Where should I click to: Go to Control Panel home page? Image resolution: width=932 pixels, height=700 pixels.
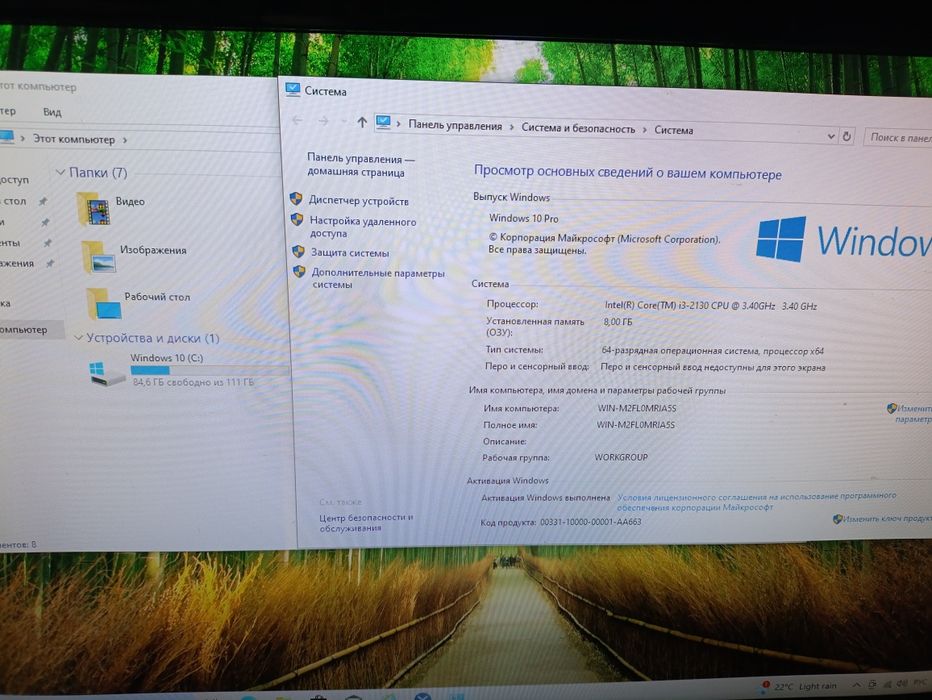360,165
